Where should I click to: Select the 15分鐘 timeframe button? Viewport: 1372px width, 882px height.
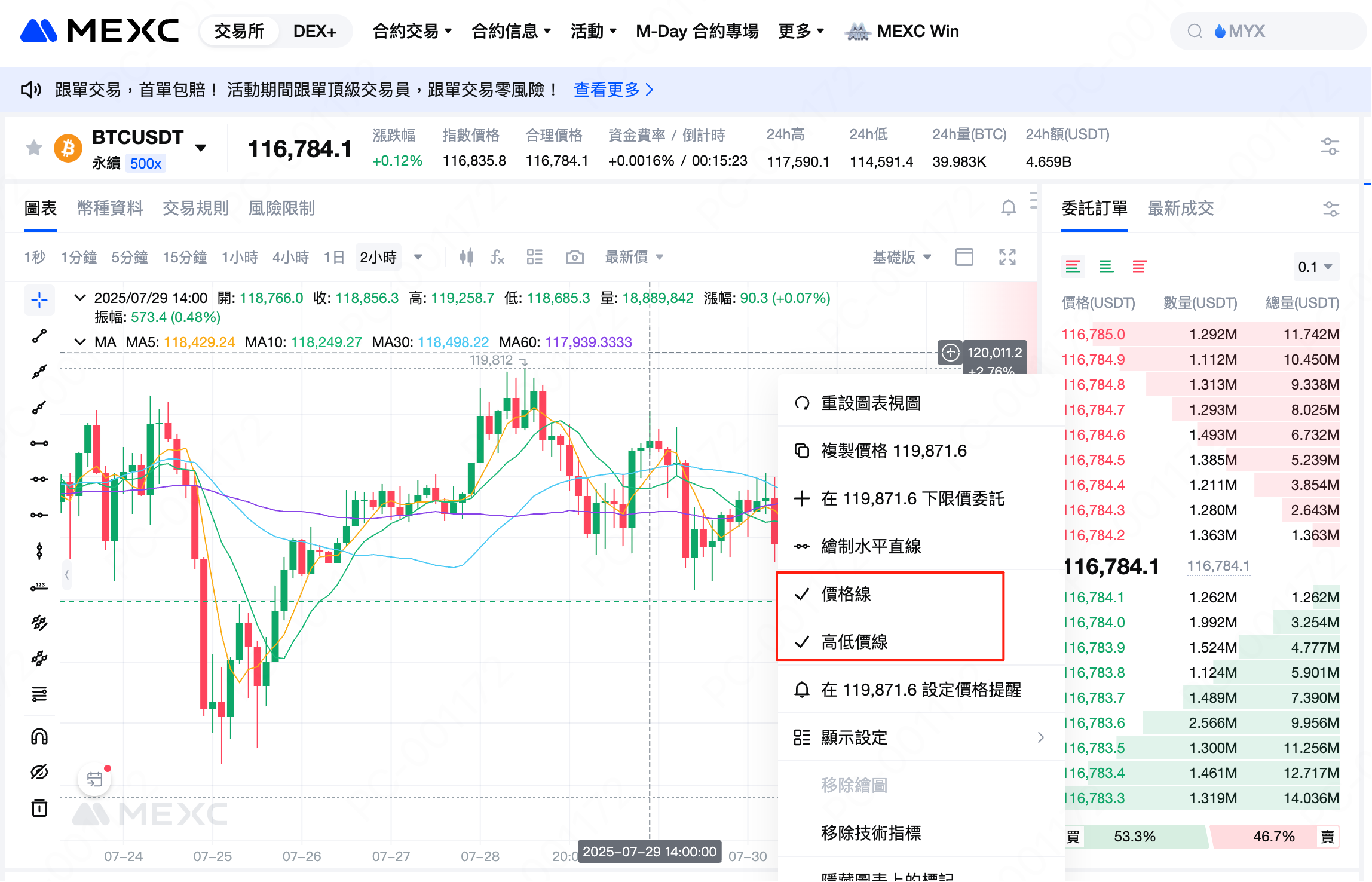click(185, 257)
